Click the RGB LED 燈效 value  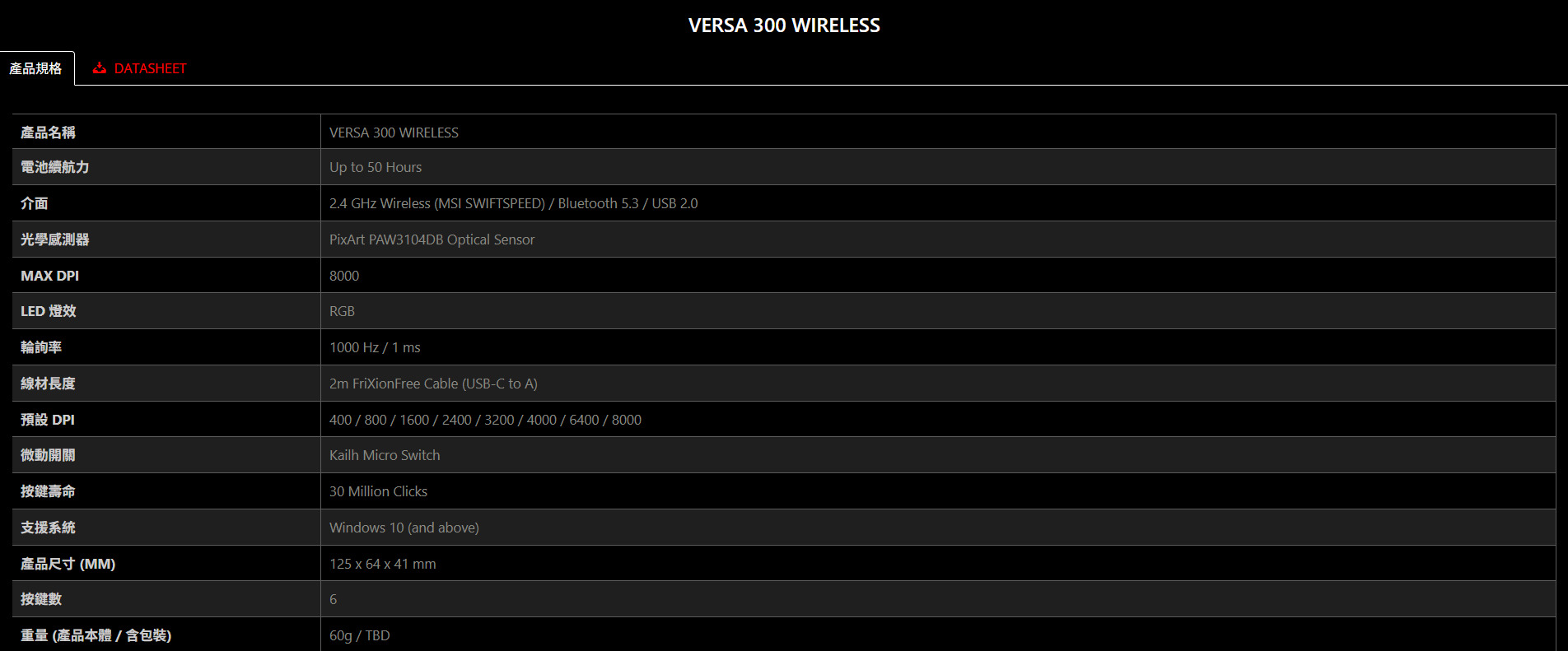342,311
